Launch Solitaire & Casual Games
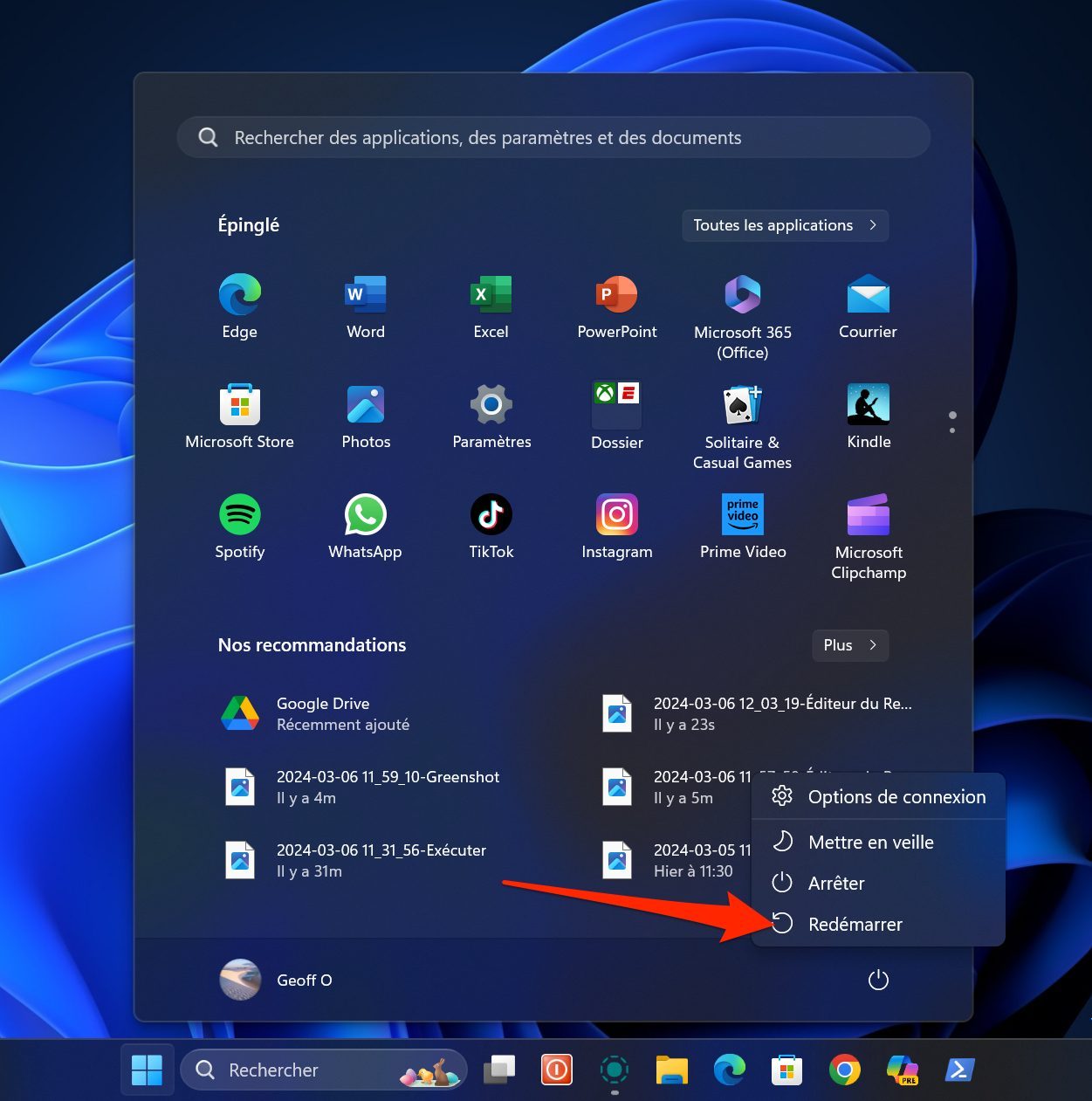 coord(743,426)
